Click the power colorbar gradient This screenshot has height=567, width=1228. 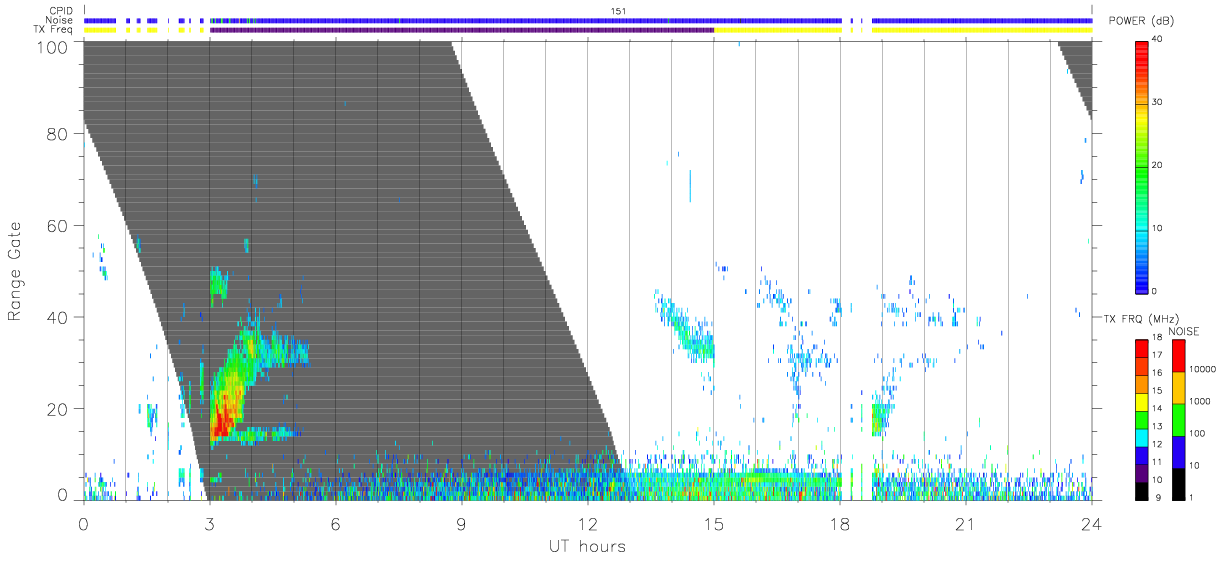[1142, 166]
